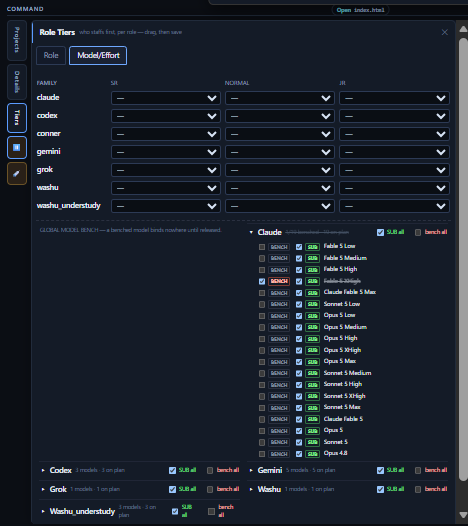Uncheck the bench checkbox for Fable 5 XHigh
The height and width of the screenshot is (526, 468).
click(262, 281)
